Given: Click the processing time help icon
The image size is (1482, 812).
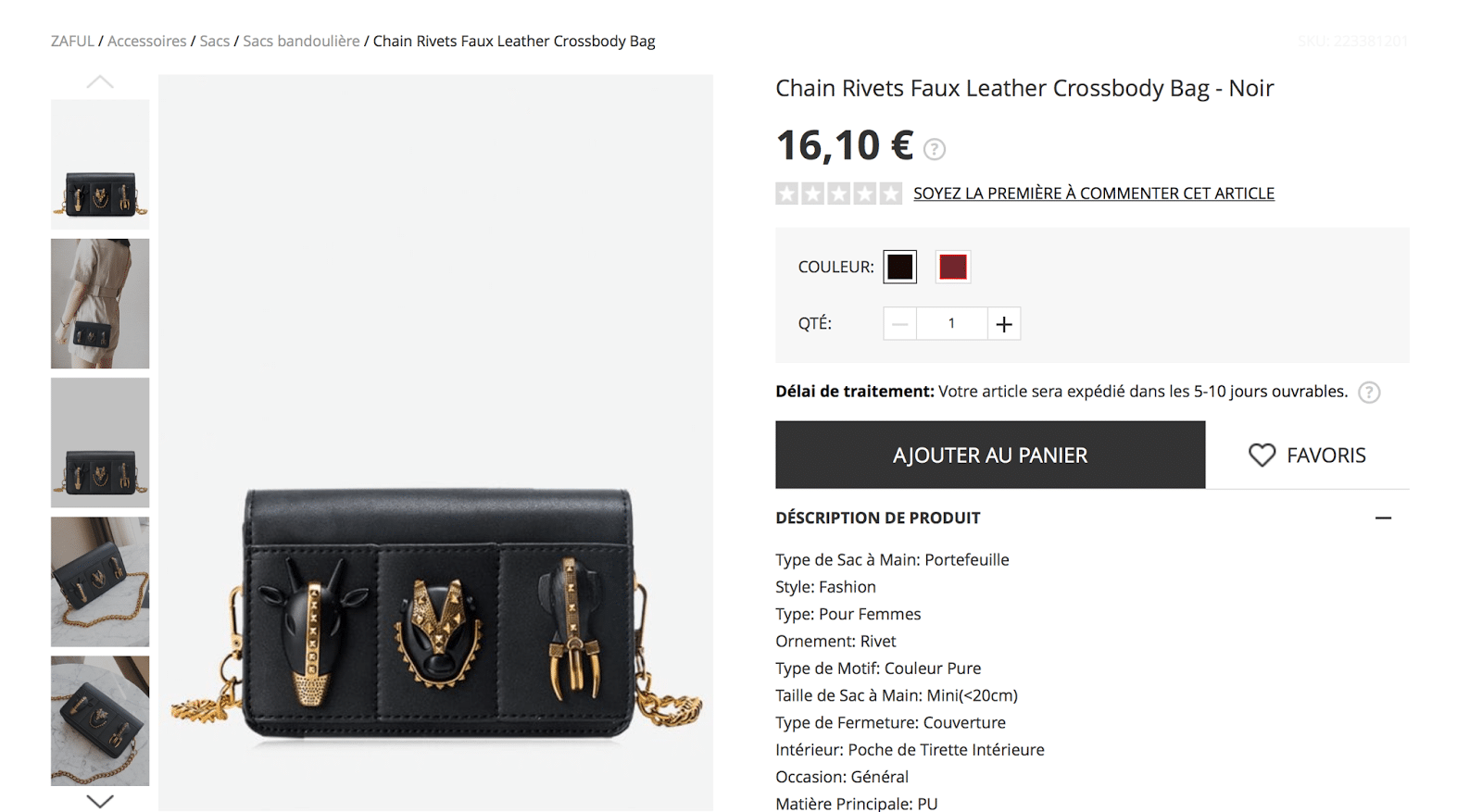Looking at the screenshot, I should [x=1368, y=393].
